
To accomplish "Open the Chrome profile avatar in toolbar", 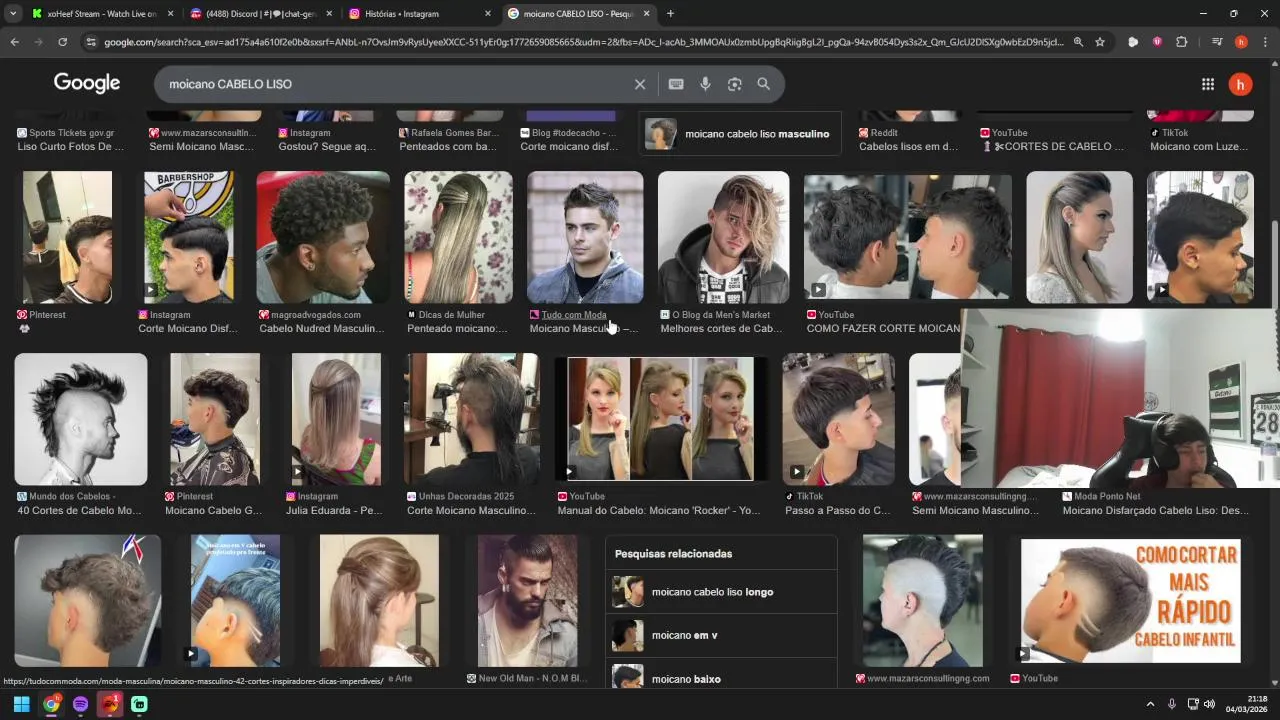I will point(1241,42).
